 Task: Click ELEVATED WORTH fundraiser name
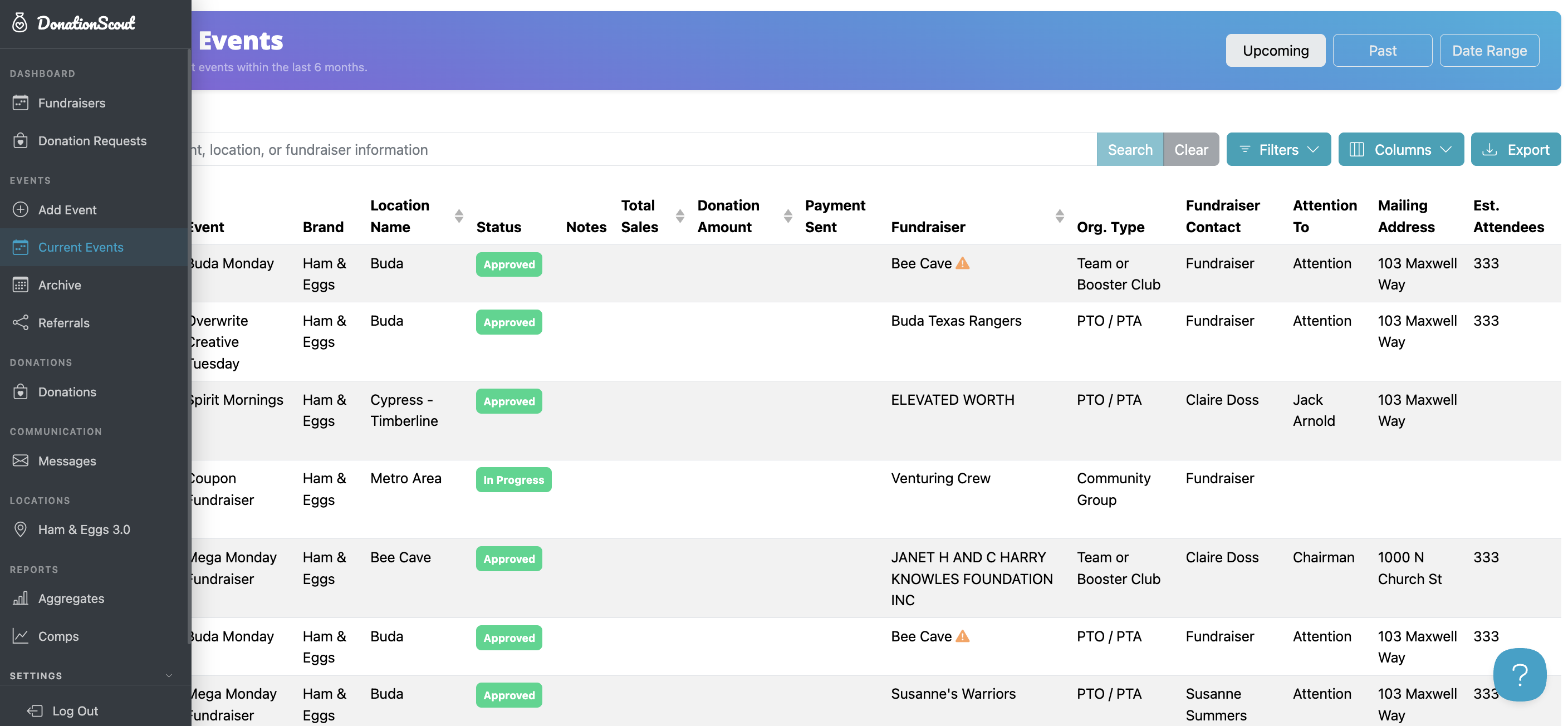(x=953, y=400)
